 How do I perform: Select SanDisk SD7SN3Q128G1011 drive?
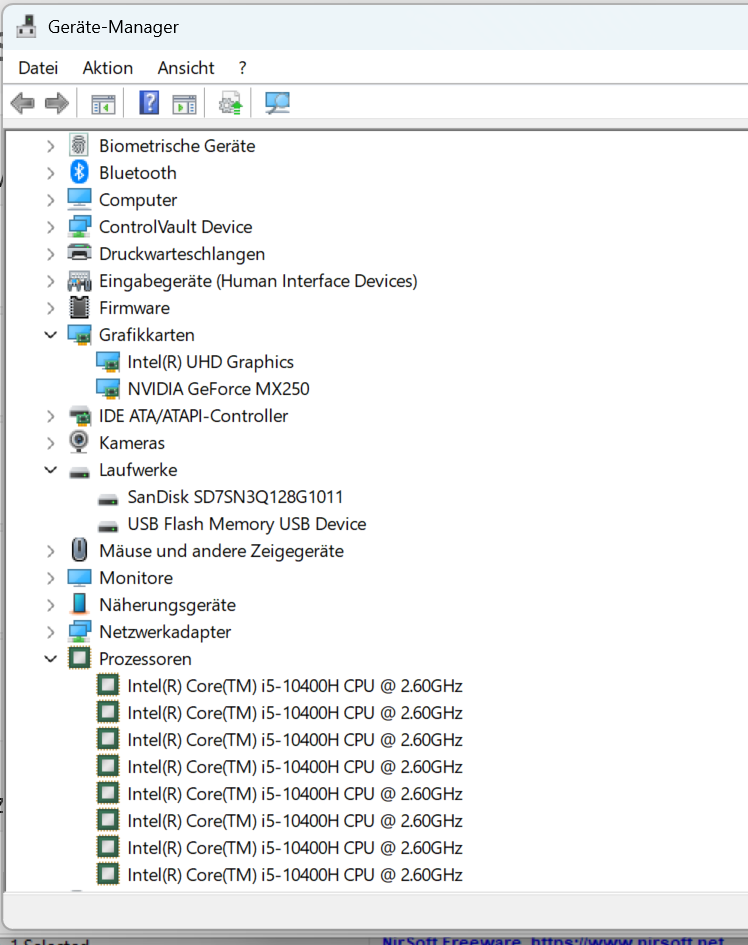click(x=235, y=497)
